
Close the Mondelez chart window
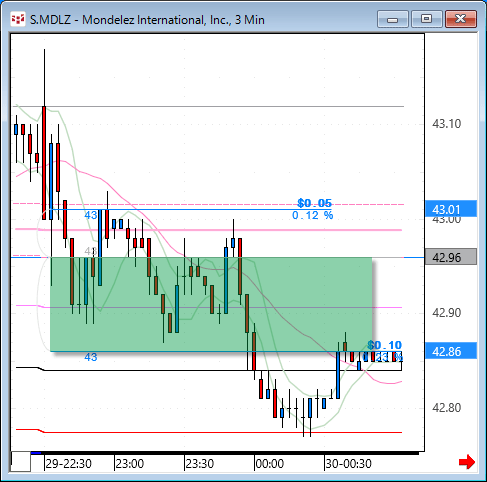[461, 19]
